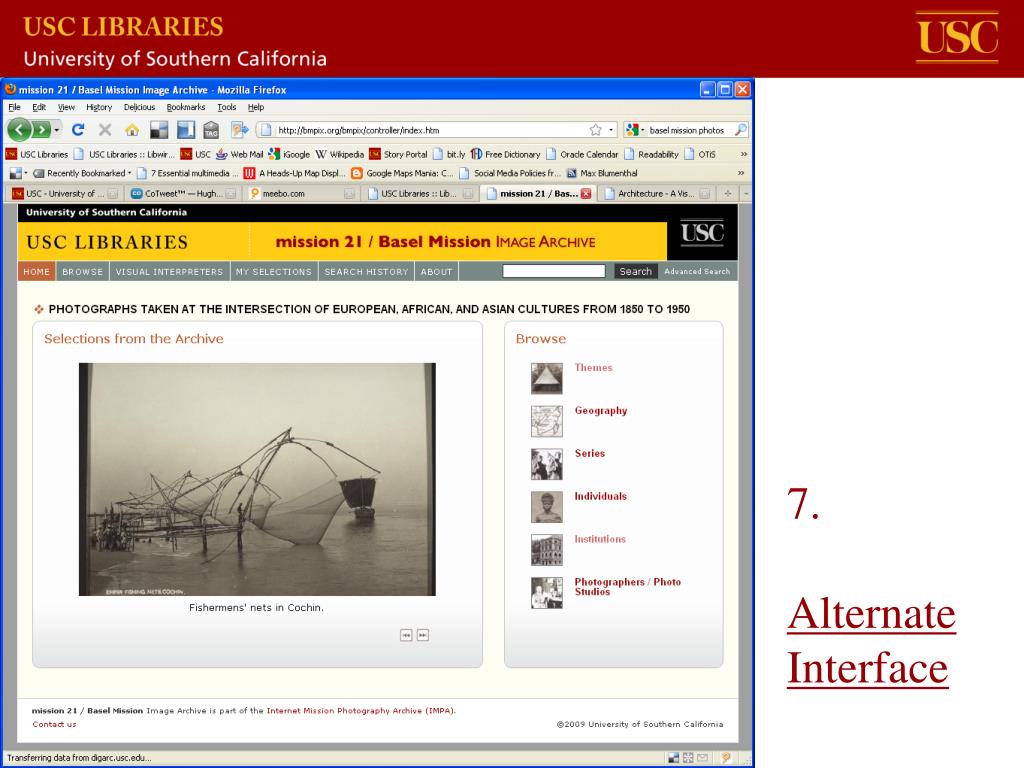Open the Delicious menu
This screenshot has height=768, width=1024.
click(x=139, y=107)
